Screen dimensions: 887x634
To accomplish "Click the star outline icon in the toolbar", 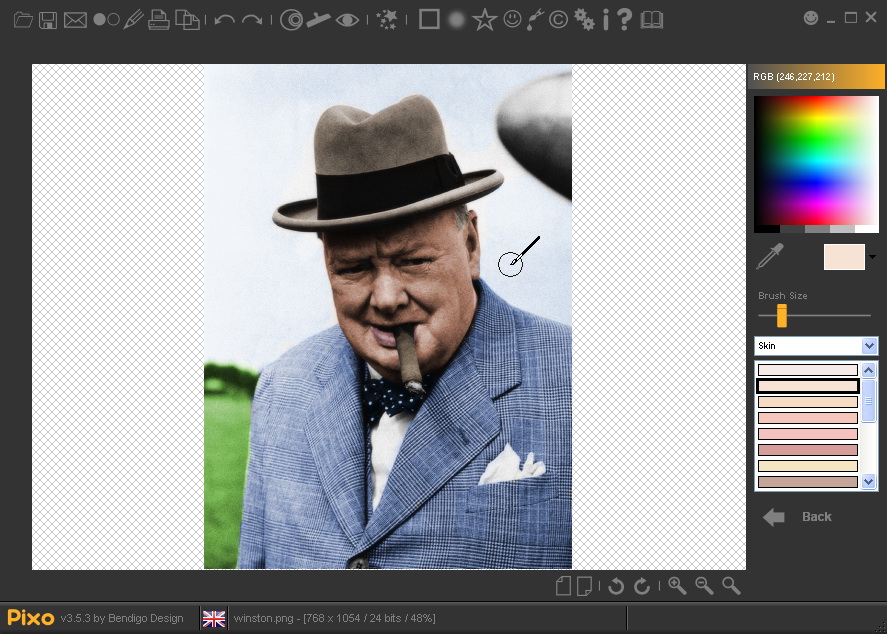I will tap(485, 20).
